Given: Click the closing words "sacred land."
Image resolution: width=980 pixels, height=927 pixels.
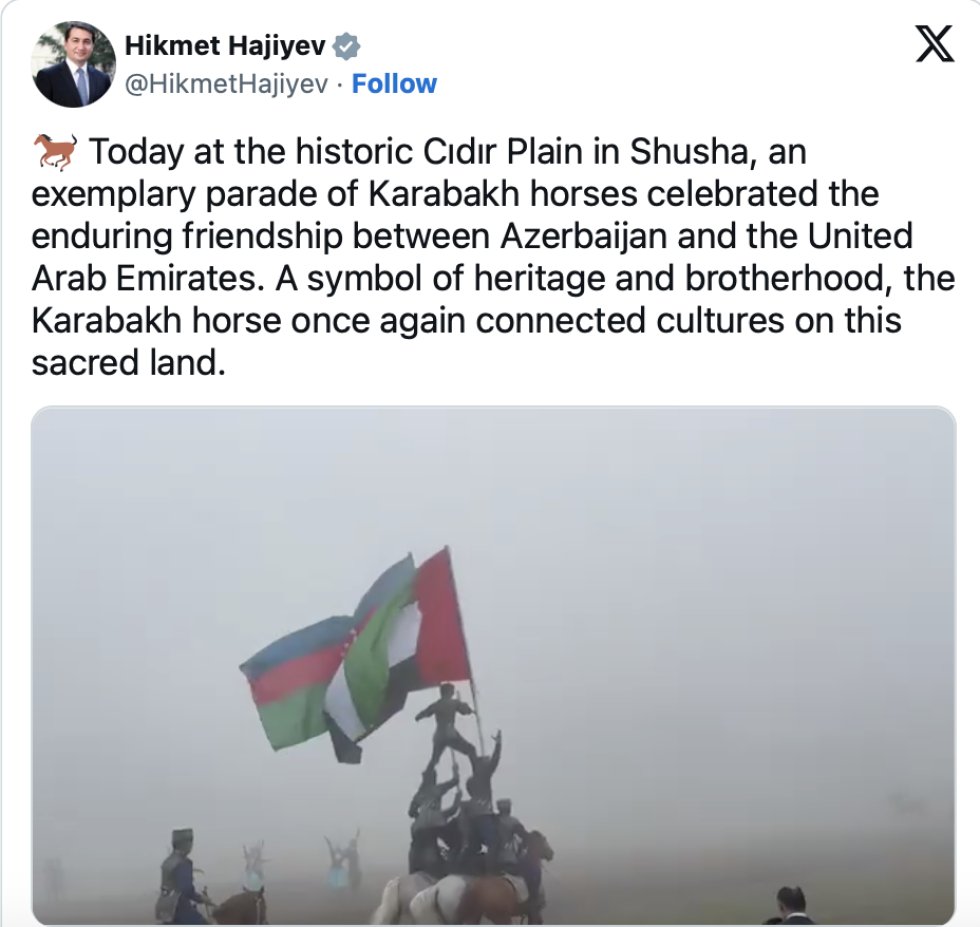Looking at the screenshot, I should [128, 363].
